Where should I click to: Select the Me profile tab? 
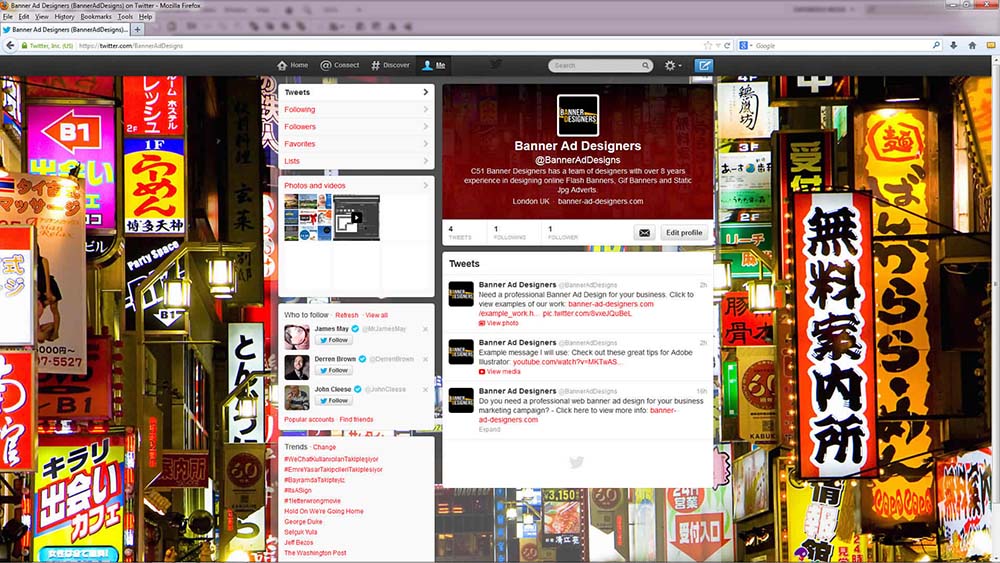(434, 65)
